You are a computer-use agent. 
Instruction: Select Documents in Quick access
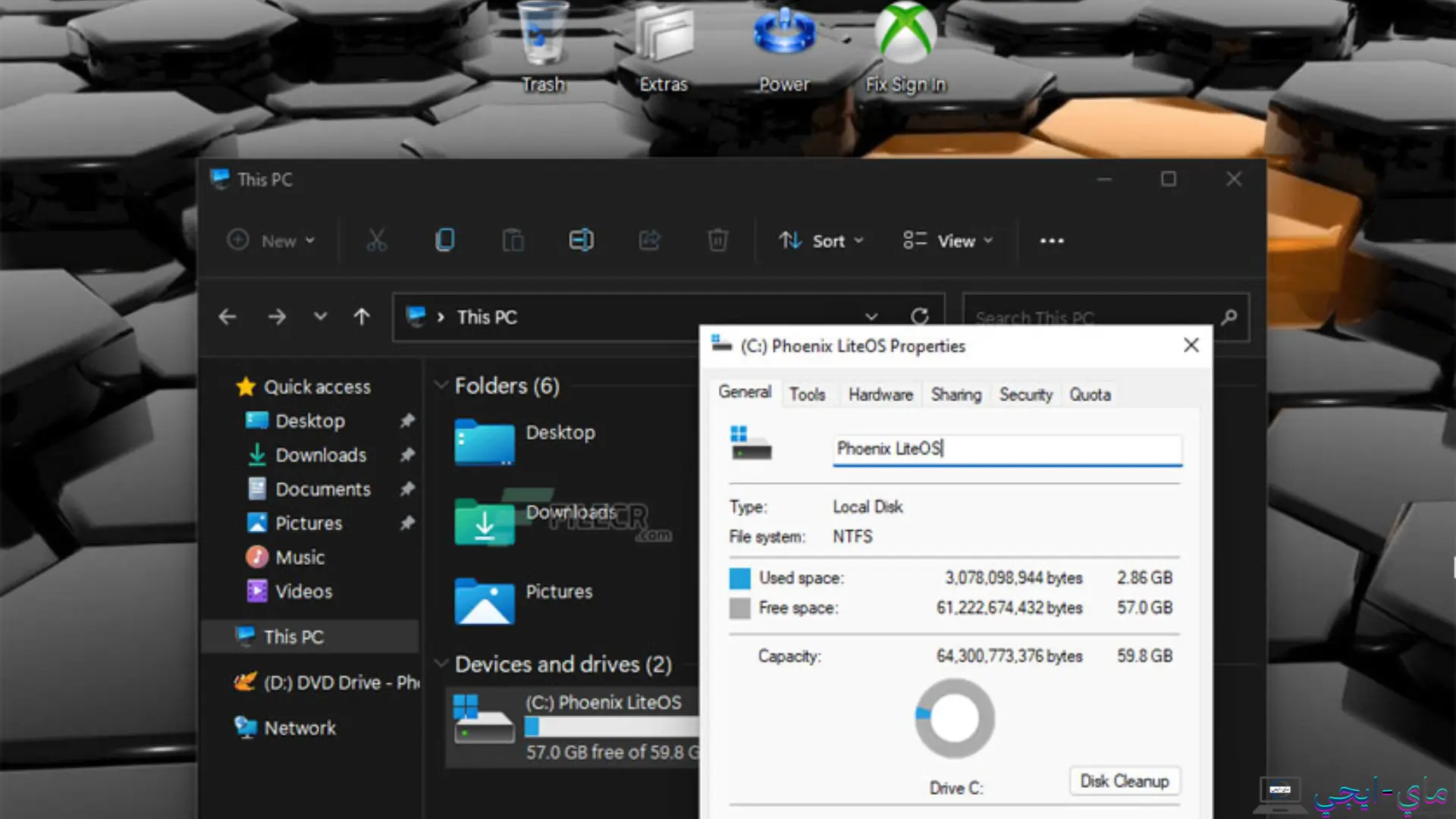pyautogui.click(x=309, y=489)
